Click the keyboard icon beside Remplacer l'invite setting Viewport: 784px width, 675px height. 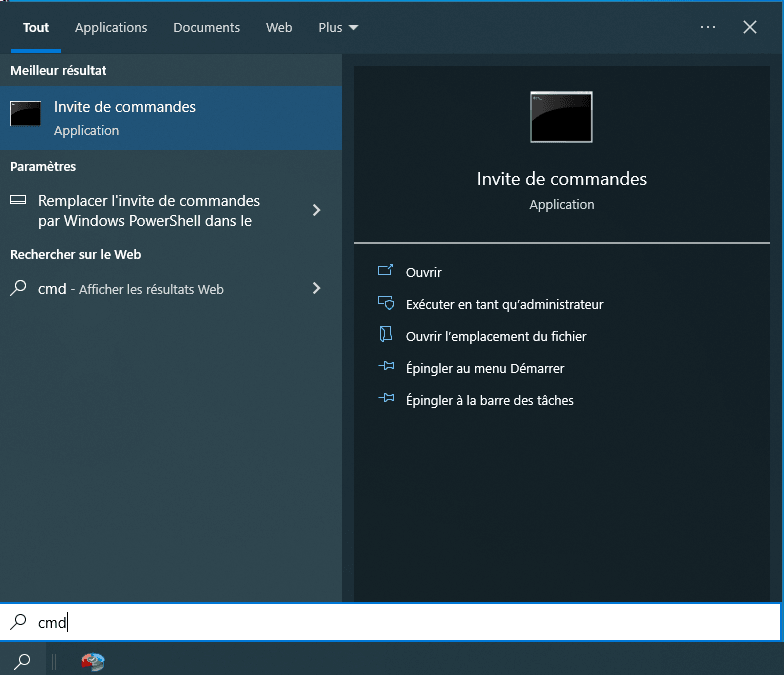18,200
